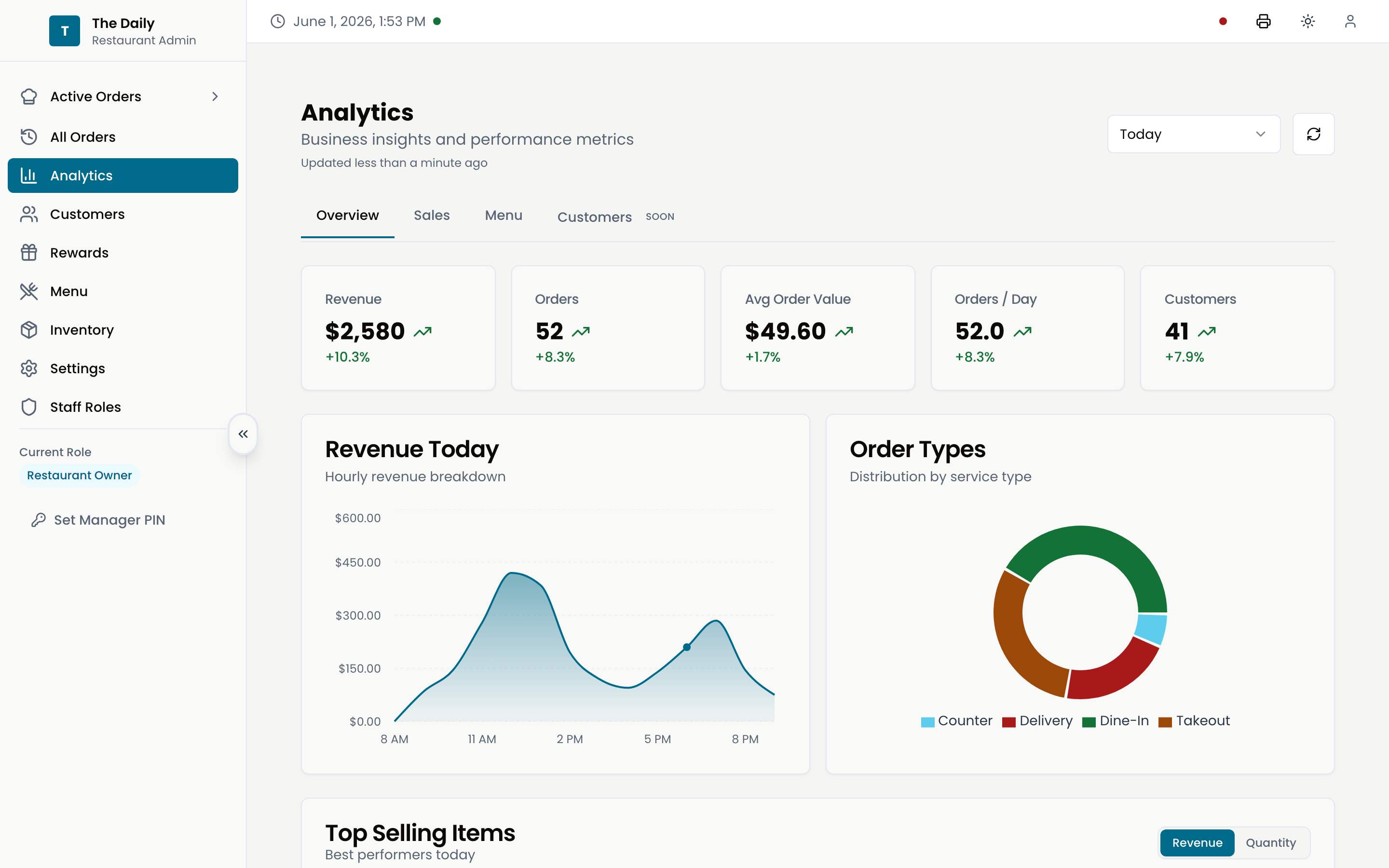Click the Top Selling Items heading
Image resolution: width=1389 pixels, height=868 pixels.
(420, 832)
